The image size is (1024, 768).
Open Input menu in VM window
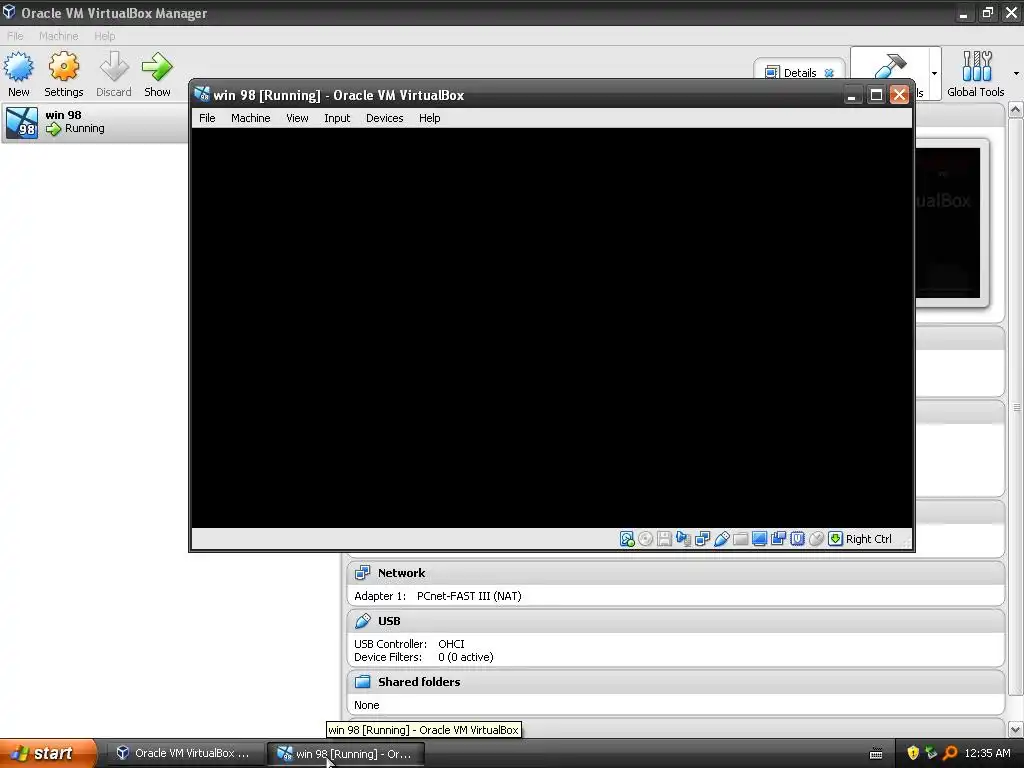coord(337,118)
